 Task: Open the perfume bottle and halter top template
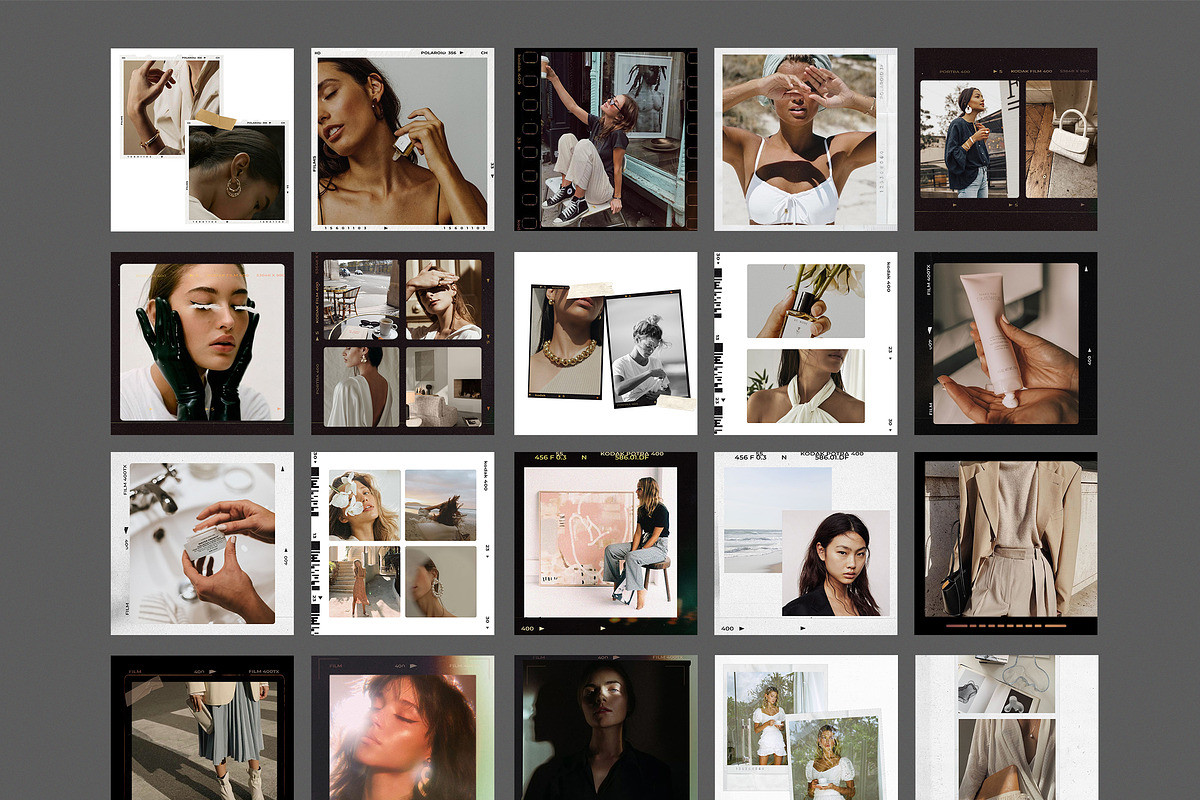point(805,343)
